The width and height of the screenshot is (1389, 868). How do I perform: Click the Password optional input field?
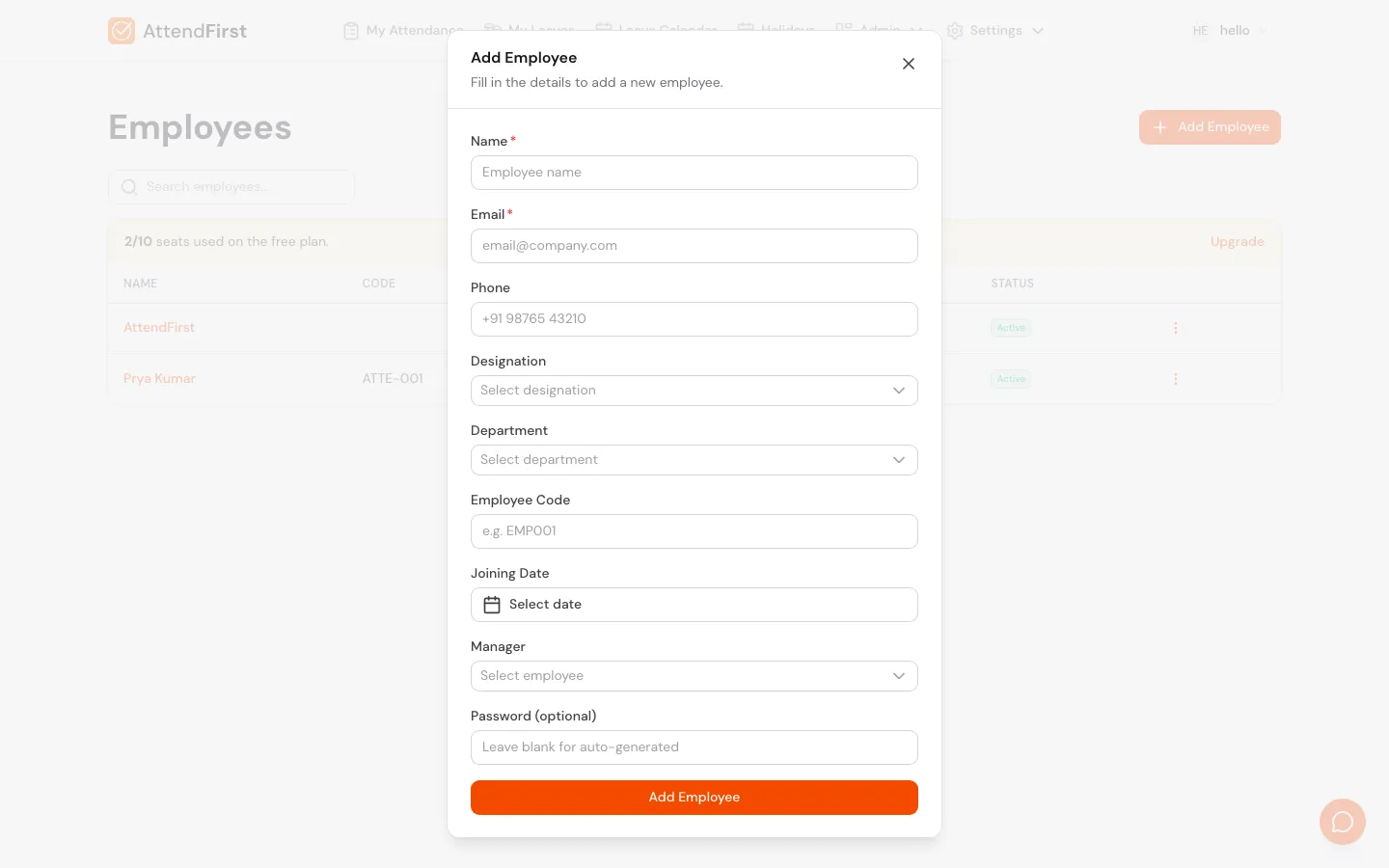[x=694, y=746]
